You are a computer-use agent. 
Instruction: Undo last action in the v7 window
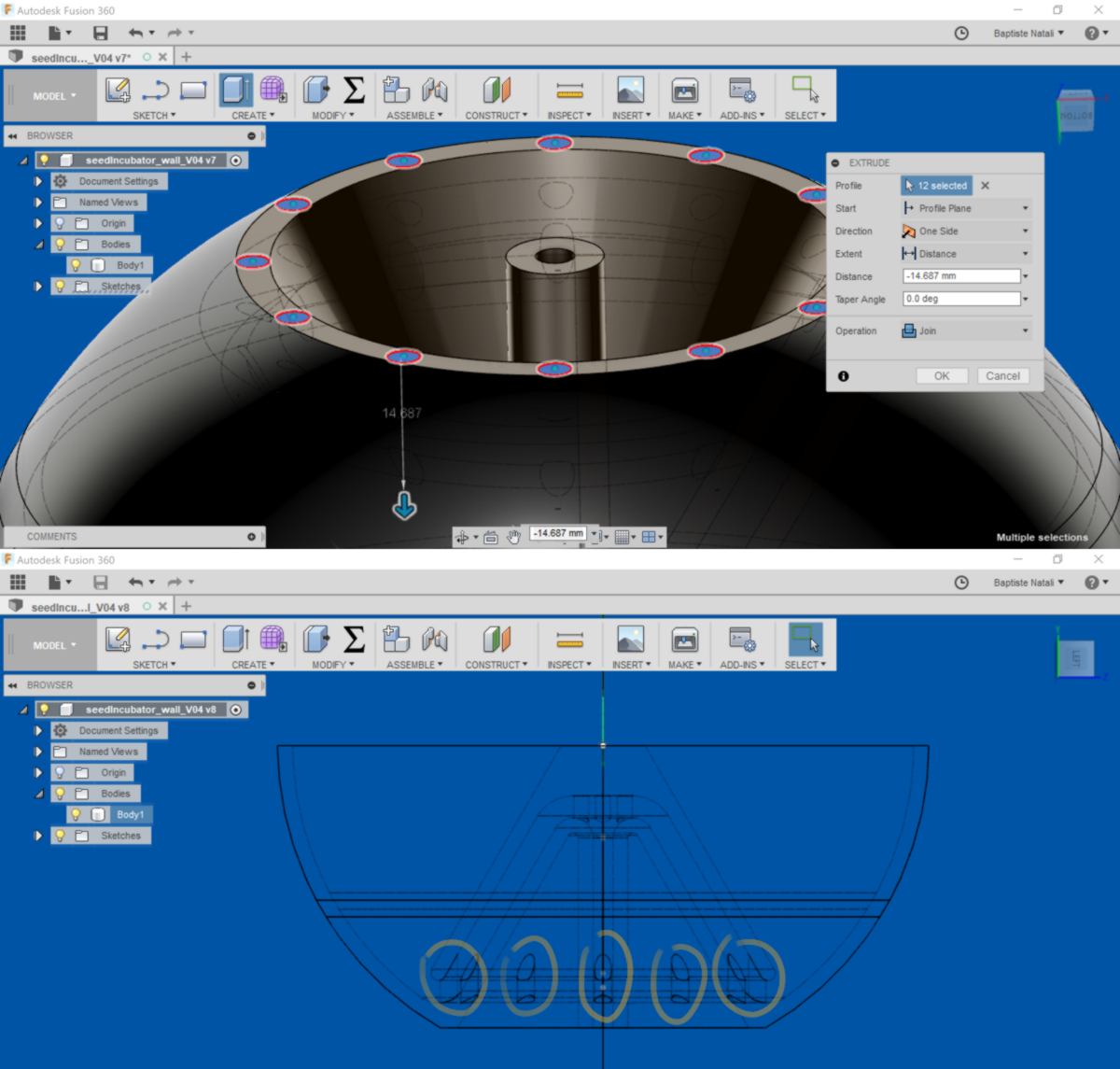coord(136,33)
